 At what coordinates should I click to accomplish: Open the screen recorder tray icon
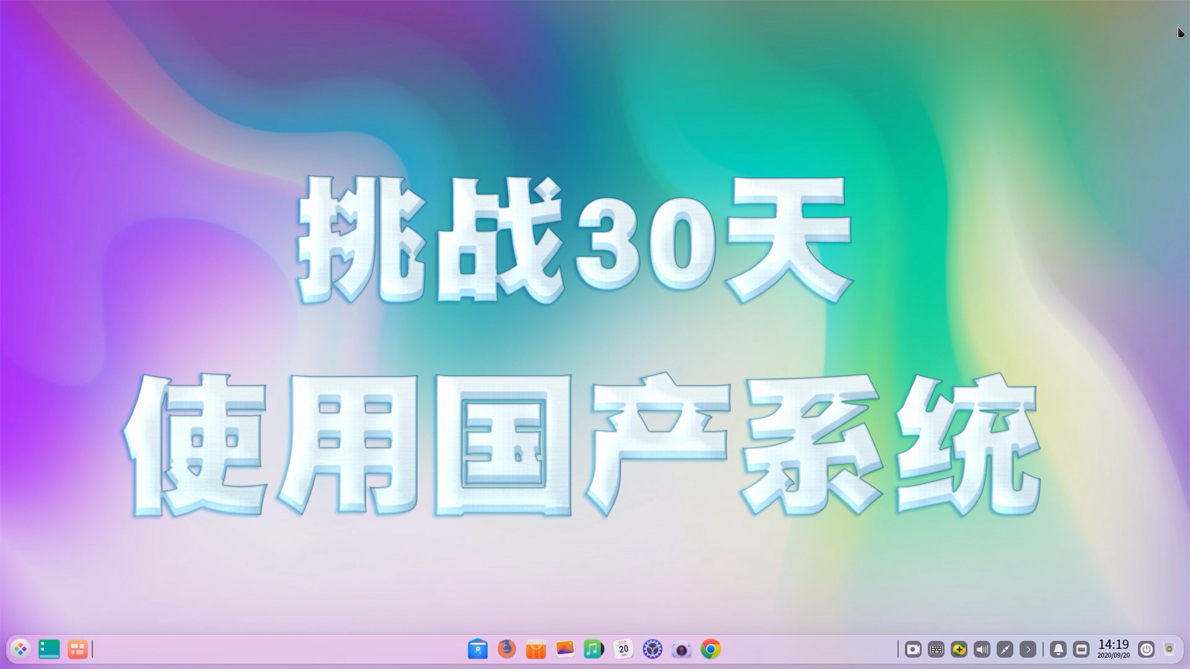pos(913,649)
